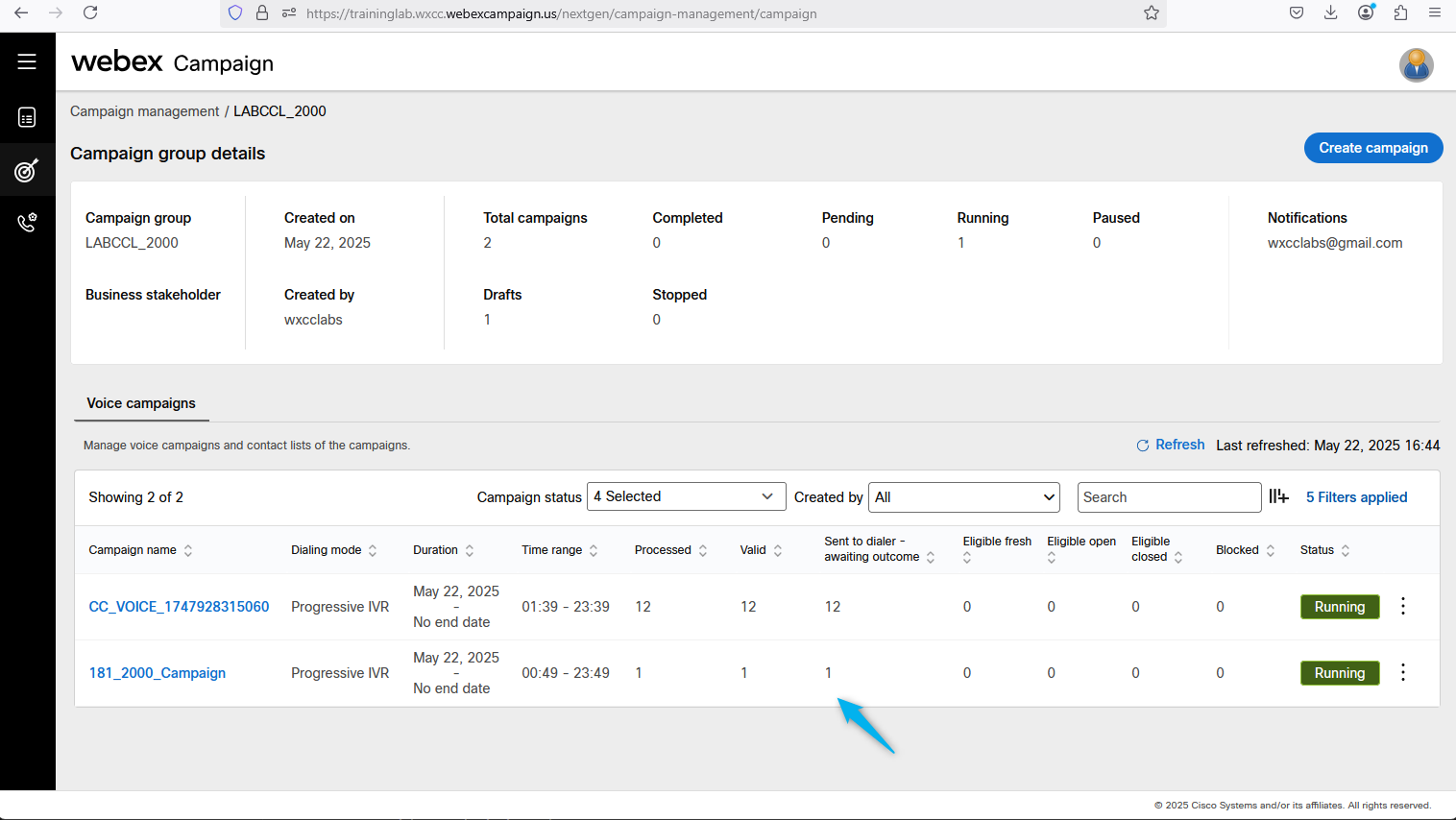Open the column settings icon beside Search
The height and width of the screenshot is (820, 1456).
click(1278, 496)
